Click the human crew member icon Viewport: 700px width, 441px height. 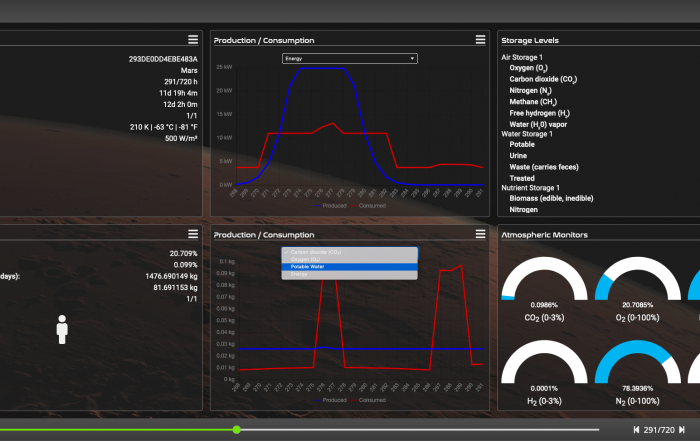62,330
